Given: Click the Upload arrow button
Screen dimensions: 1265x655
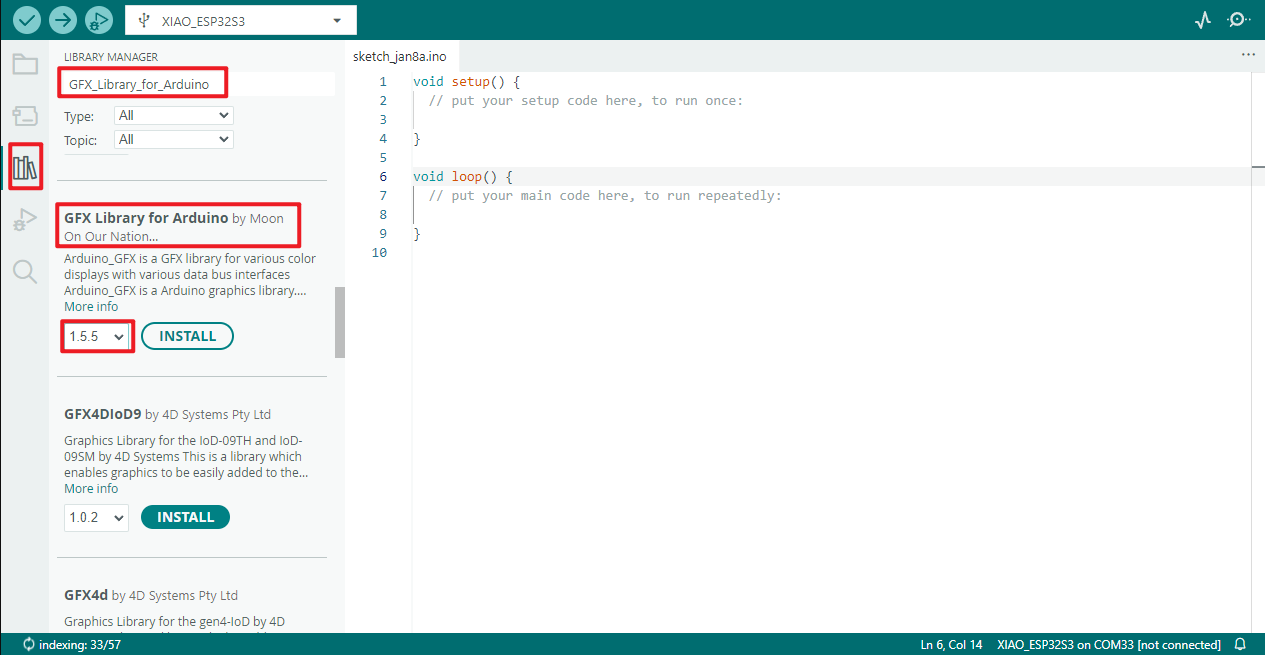Looking at the screenshot, I should coord(63,20).
